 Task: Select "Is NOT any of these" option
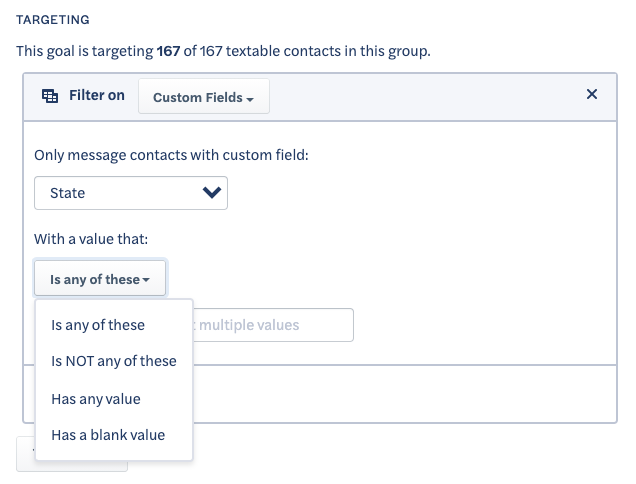[114, 361]
